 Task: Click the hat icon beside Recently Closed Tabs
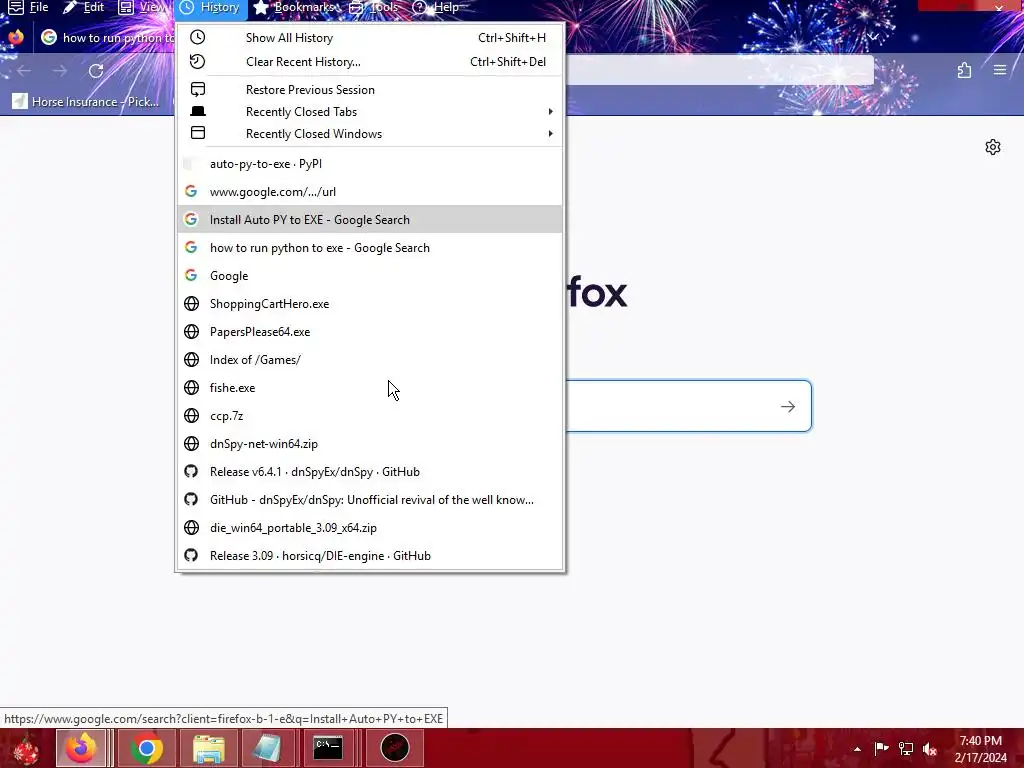(198, 112)
